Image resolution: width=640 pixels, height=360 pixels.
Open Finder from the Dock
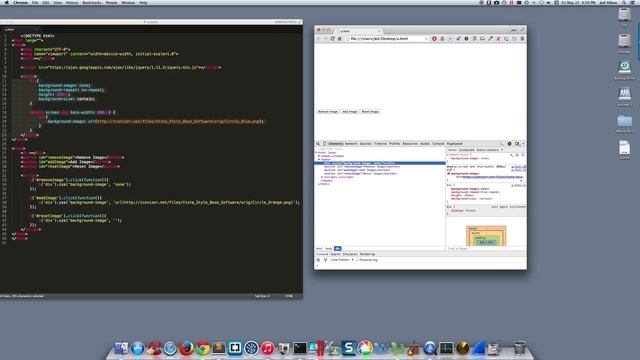pyautogui.click(x=121, y=348)
